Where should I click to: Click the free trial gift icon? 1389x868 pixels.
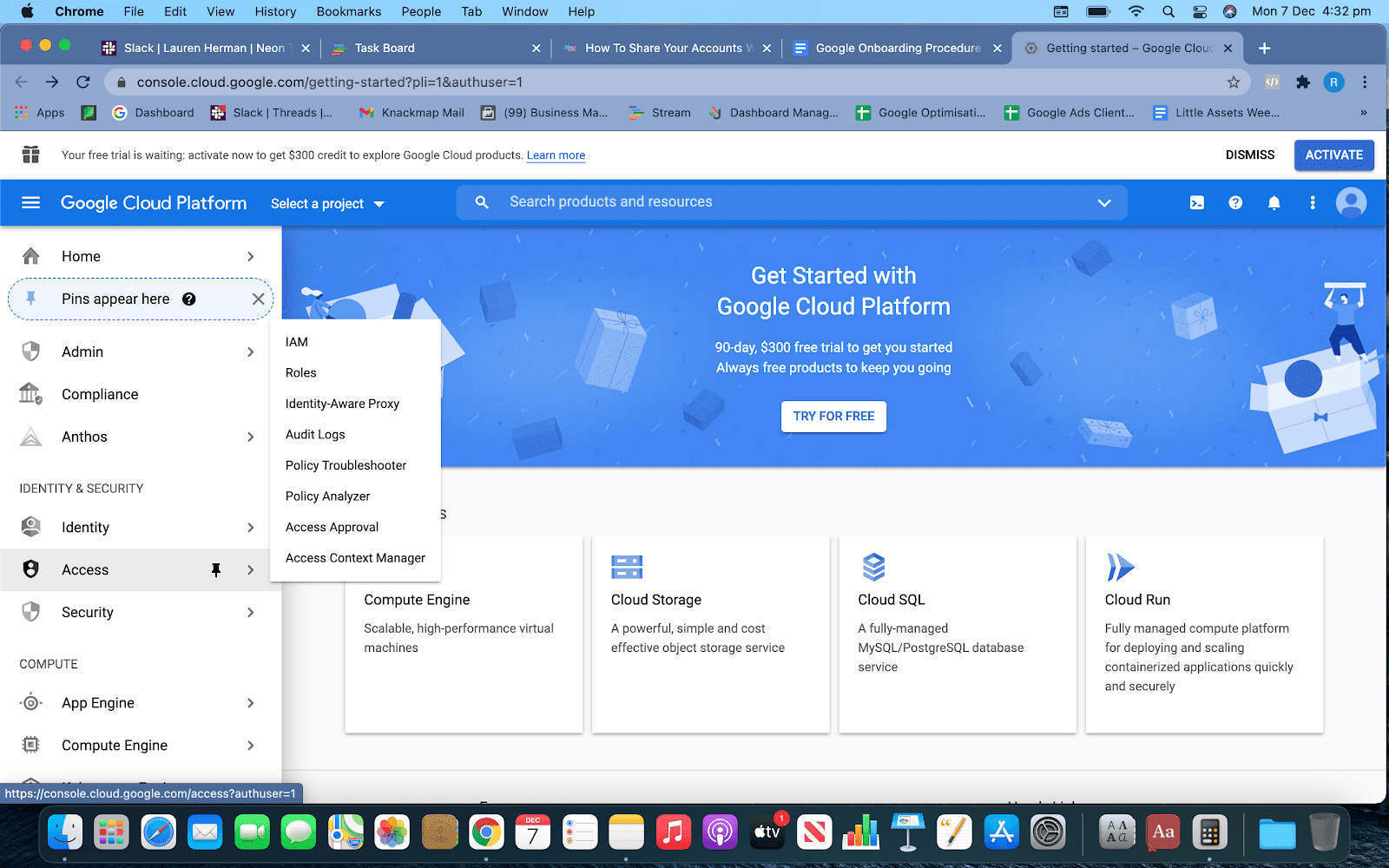[31, 155]
